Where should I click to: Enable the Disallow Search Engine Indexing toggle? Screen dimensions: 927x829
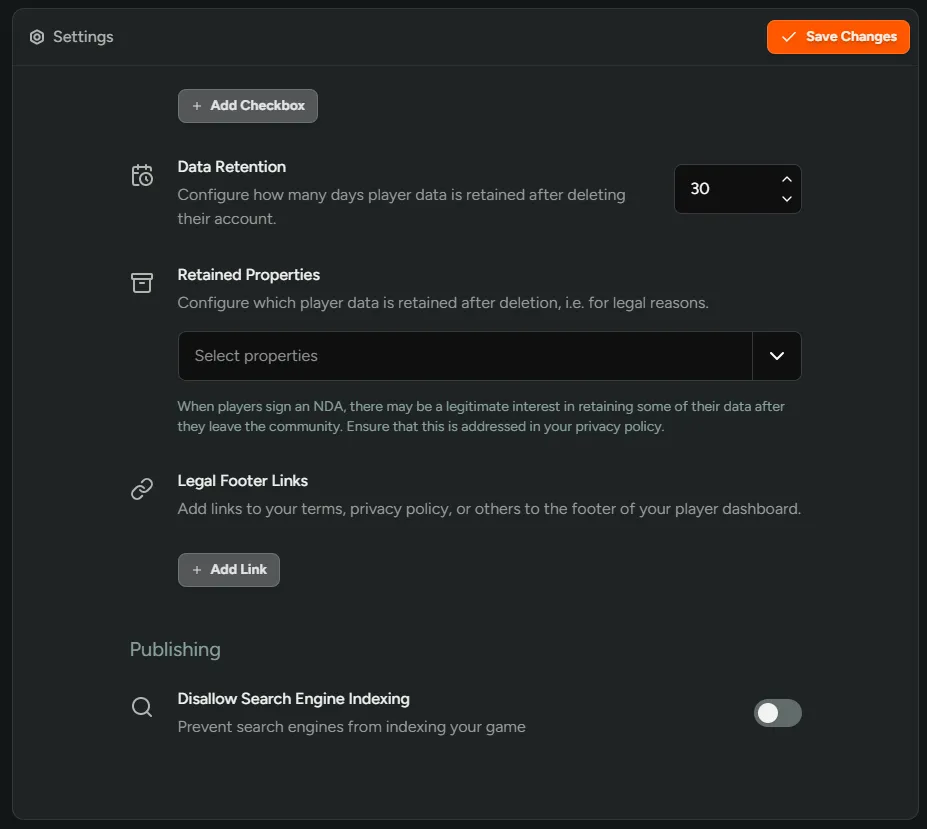(x=778, y=713)
